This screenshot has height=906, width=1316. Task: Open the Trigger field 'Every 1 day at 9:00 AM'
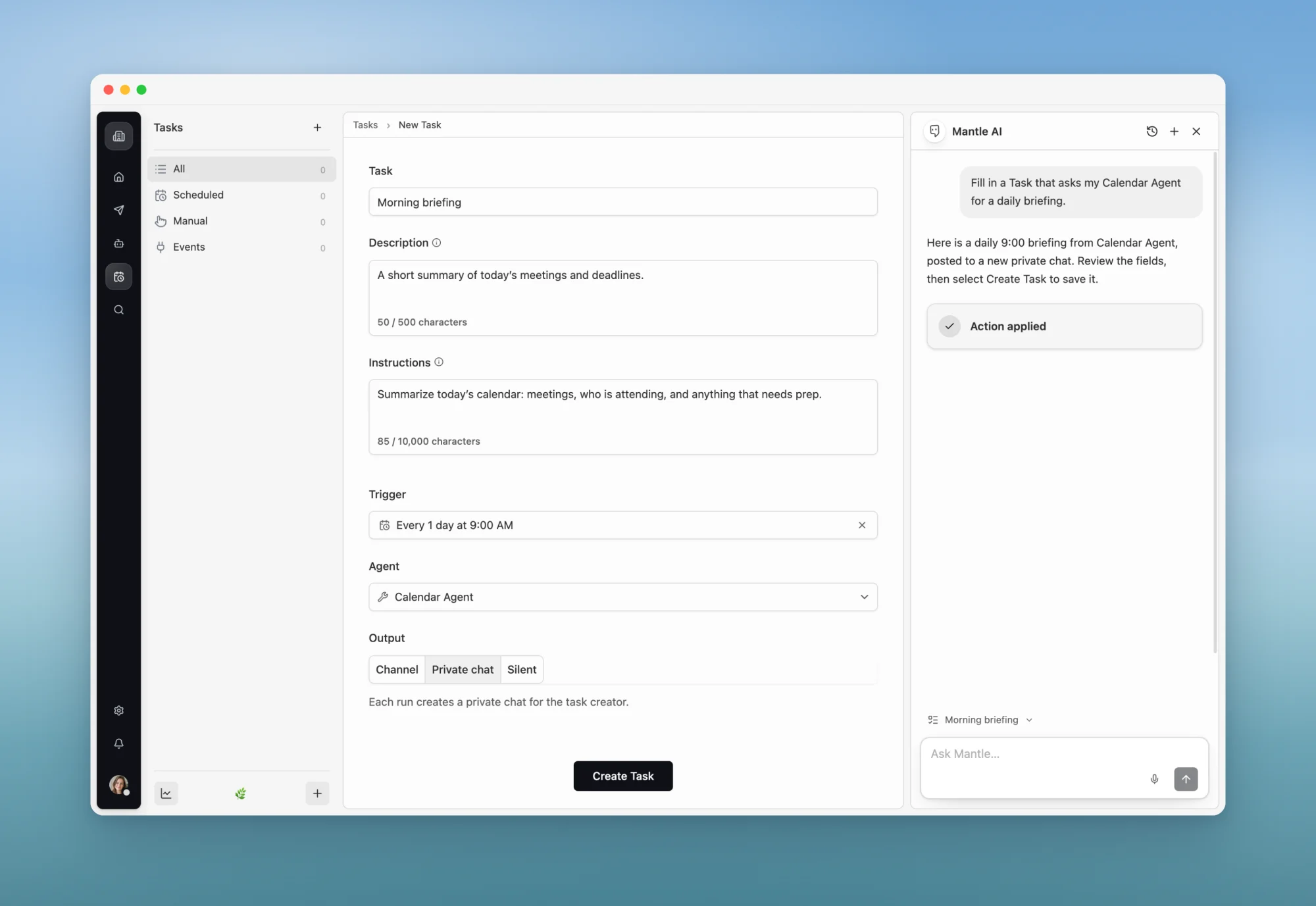[x=623, y=525]
